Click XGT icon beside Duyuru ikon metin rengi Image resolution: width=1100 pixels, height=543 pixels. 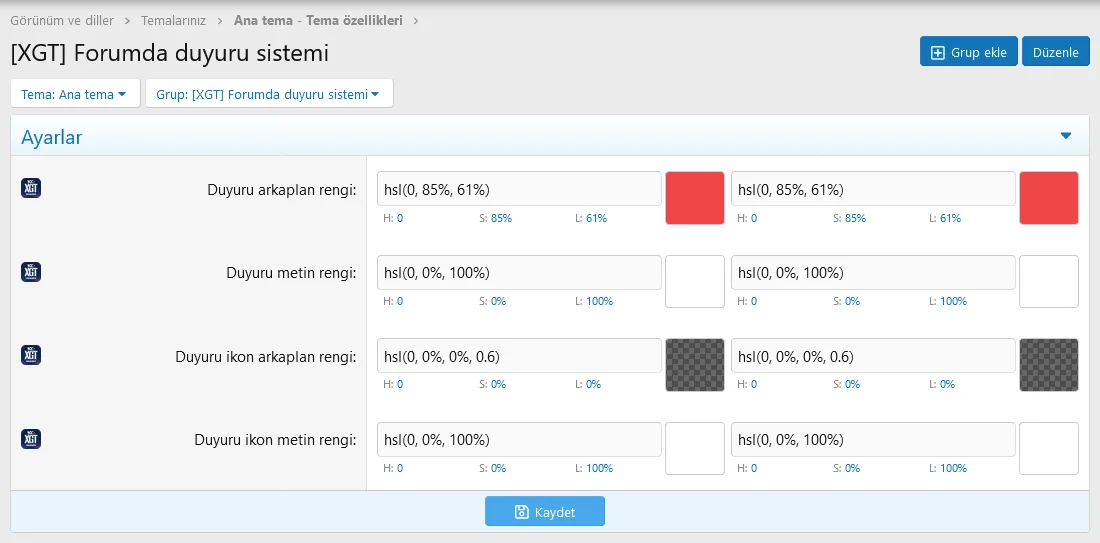(31, 438)
